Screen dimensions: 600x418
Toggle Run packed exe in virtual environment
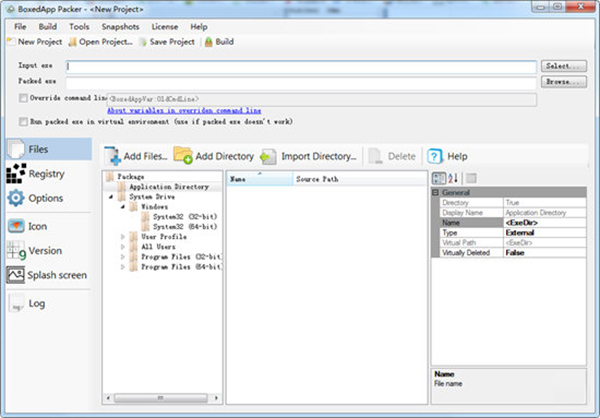[23, 121]
